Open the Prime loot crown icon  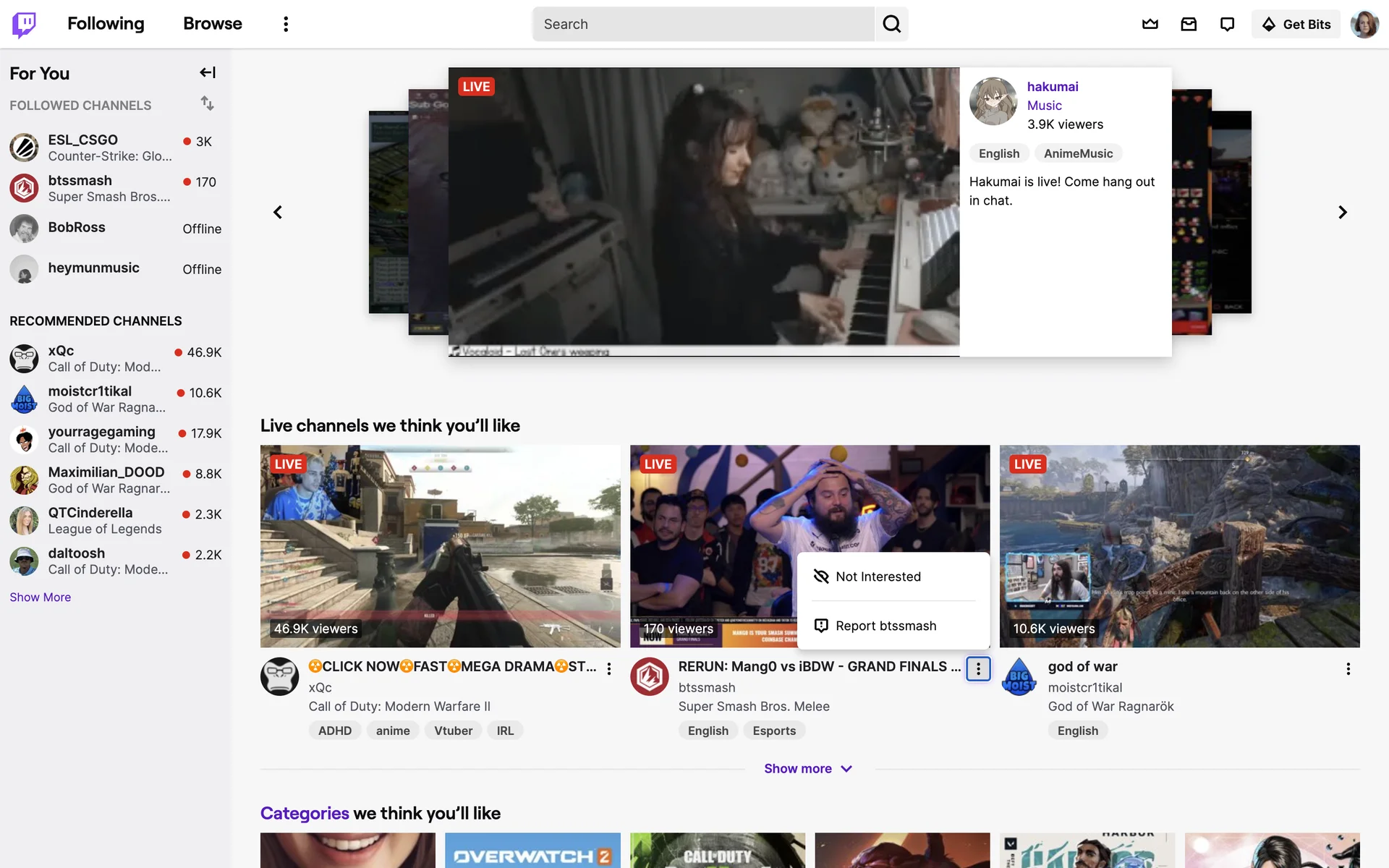click(x=1150, y=24)
